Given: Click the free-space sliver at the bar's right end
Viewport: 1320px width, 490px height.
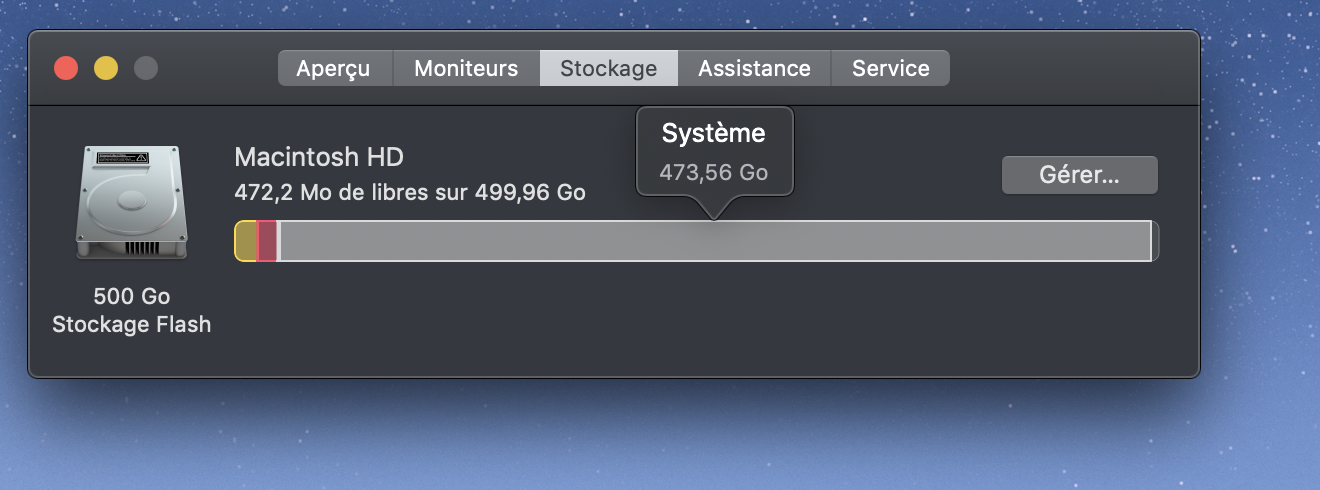Looking at the screenshot, I should coord(1155,241).
